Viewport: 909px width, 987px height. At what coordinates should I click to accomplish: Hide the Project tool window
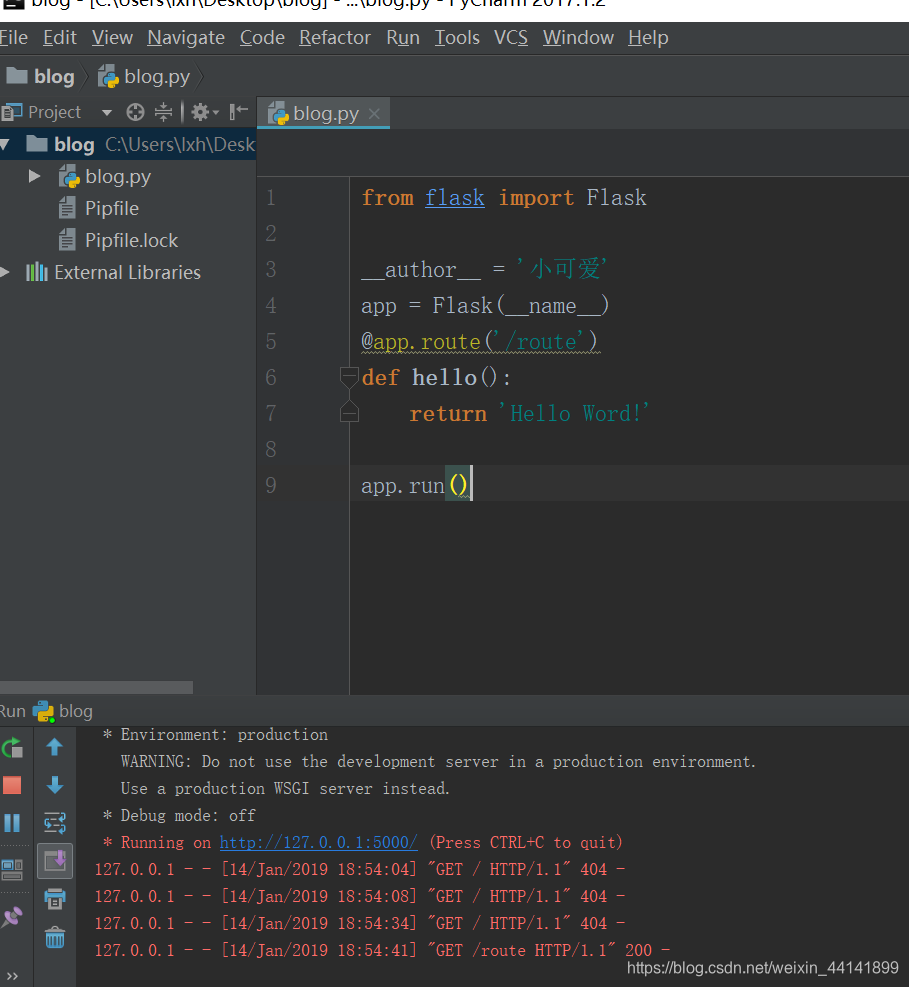239,112
